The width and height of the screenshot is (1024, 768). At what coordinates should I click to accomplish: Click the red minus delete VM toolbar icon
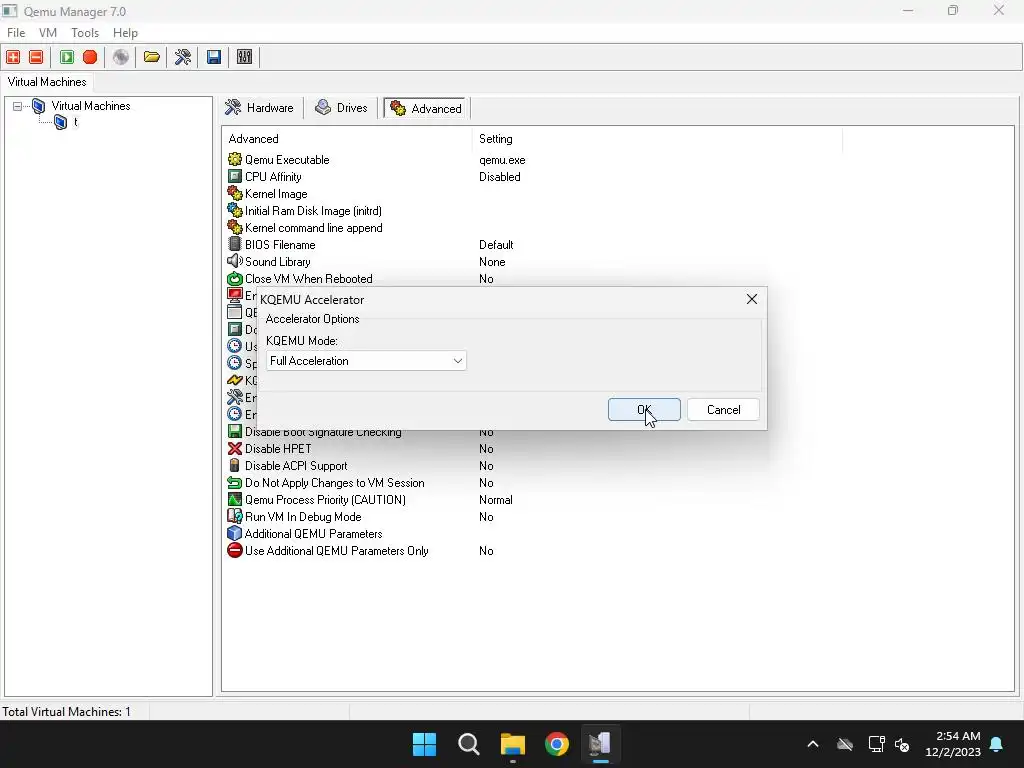coord(37,57)
